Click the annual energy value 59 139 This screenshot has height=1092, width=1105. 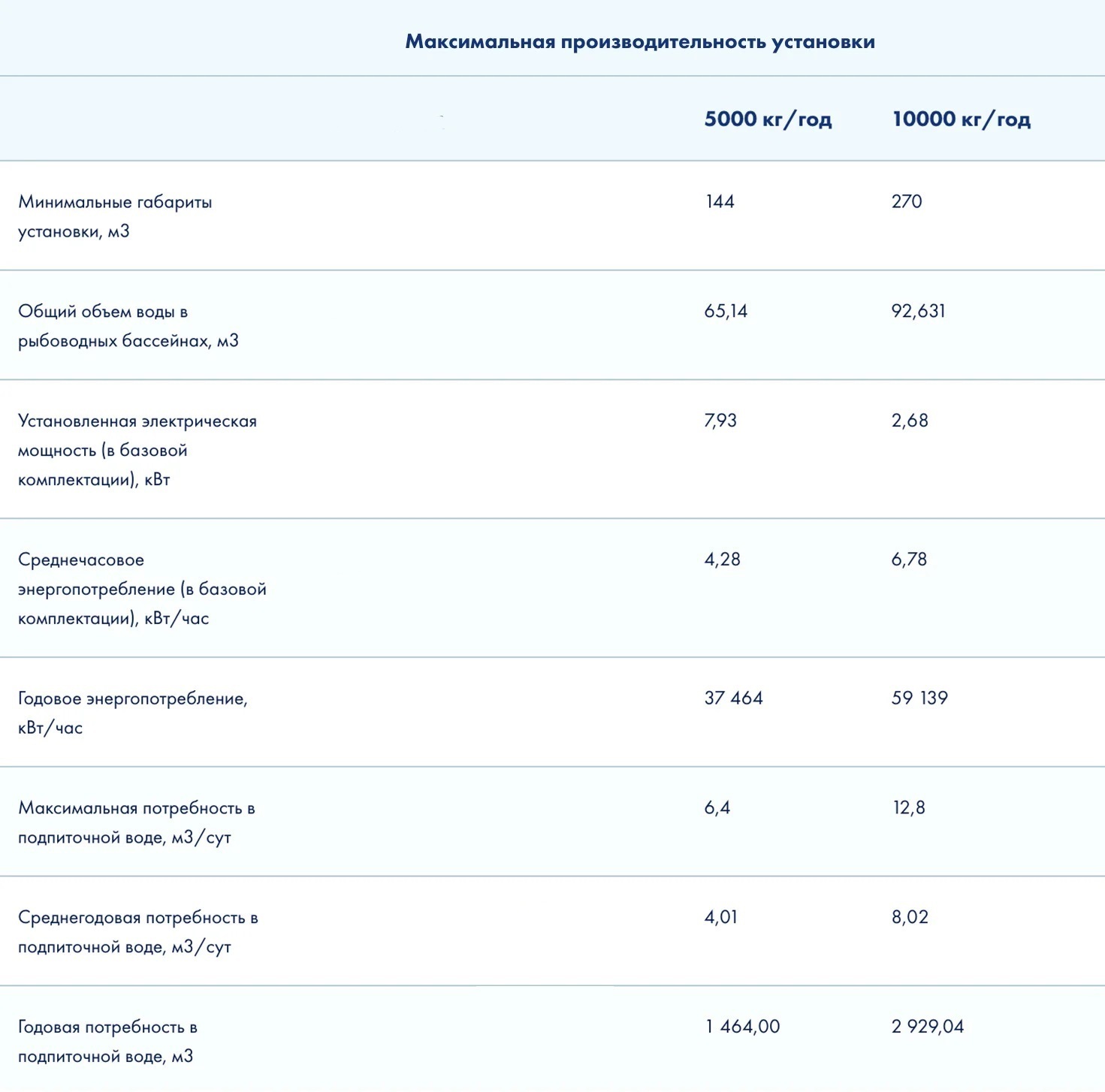tap(919, 698)
